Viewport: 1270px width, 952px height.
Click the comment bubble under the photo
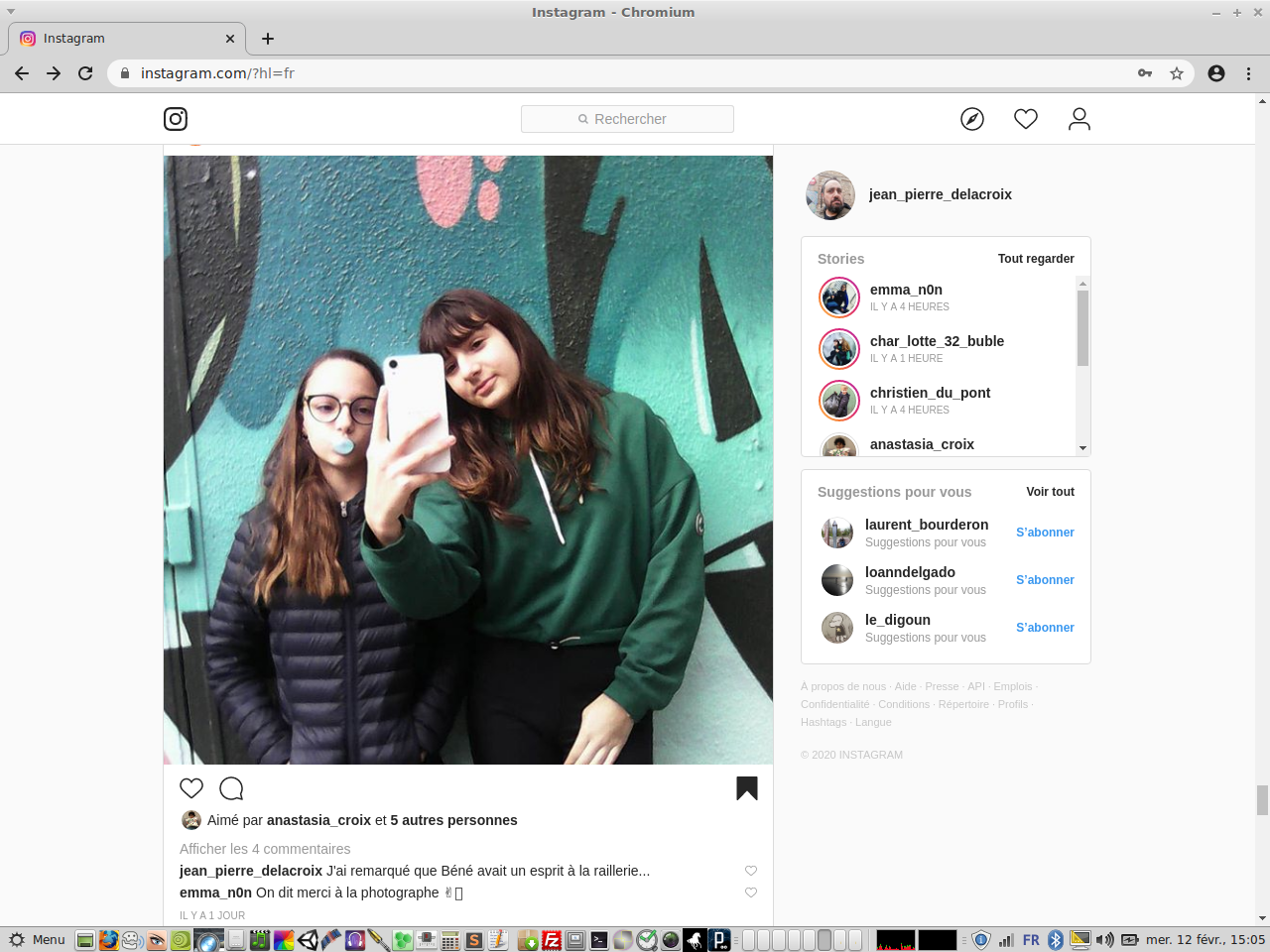point(231,788)
